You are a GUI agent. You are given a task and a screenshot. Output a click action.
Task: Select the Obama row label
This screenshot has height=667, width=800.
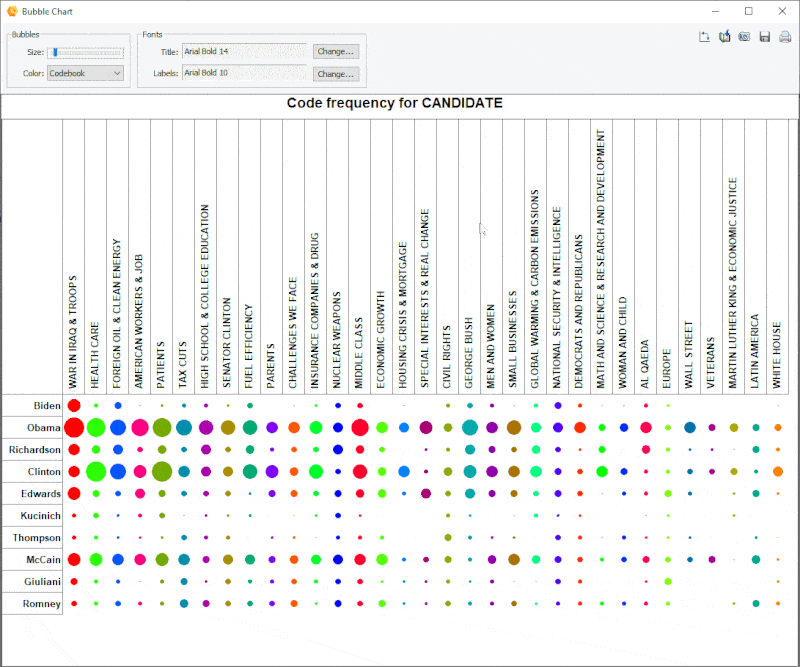(43, 428)
